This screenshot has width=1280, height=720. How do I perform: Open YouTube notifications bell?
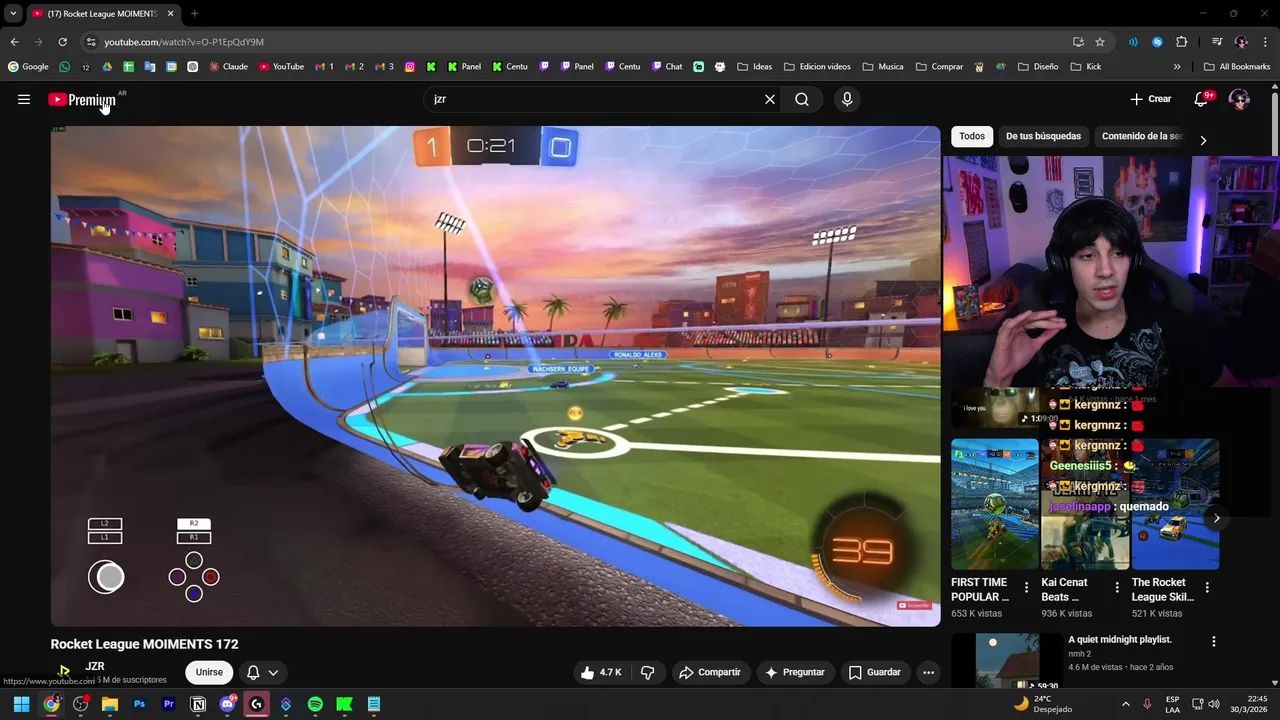tap(1202, 99)
